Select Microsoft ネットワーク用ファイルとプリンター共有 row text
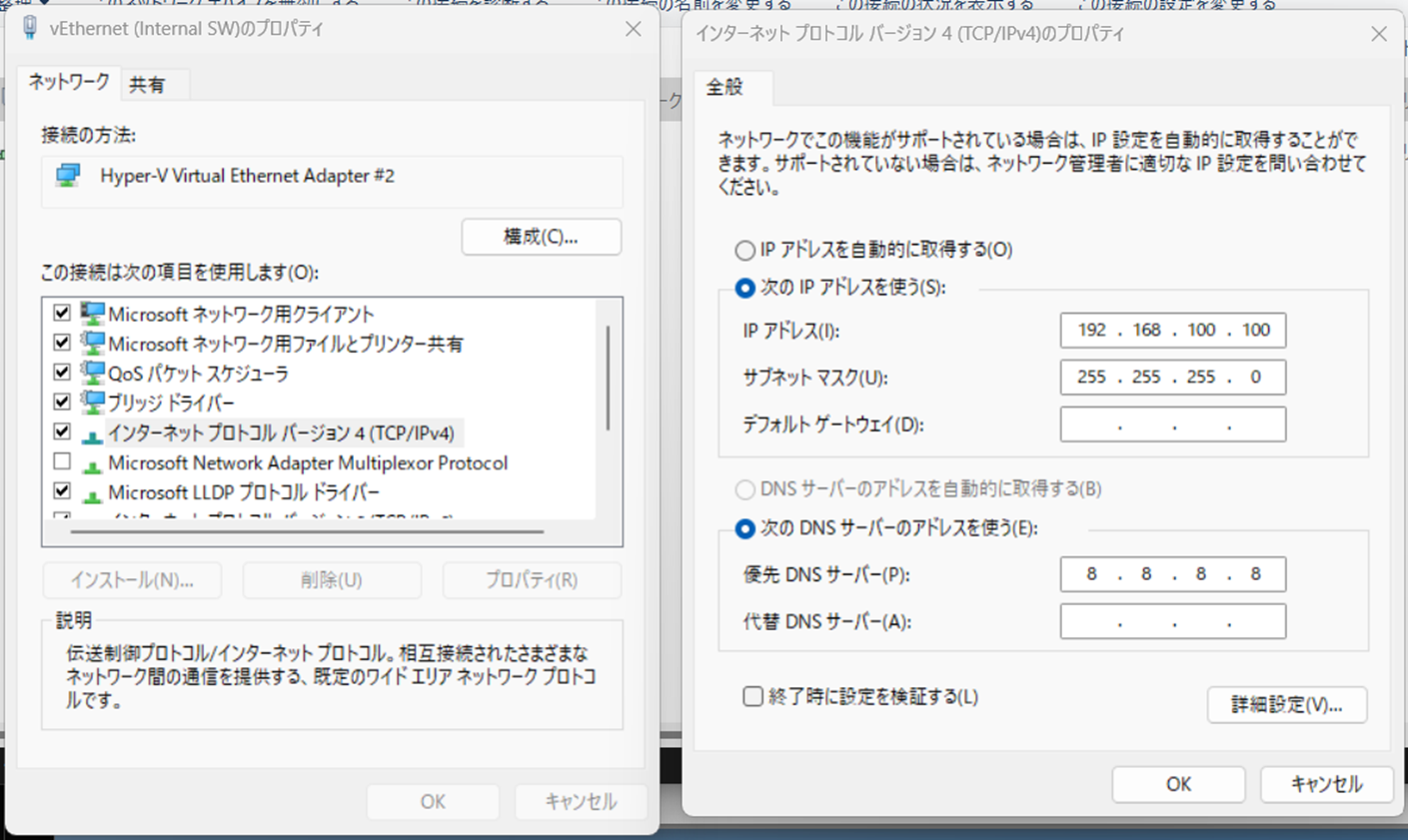The width and height of the screenshot is (1408, 840). [286, 344]
